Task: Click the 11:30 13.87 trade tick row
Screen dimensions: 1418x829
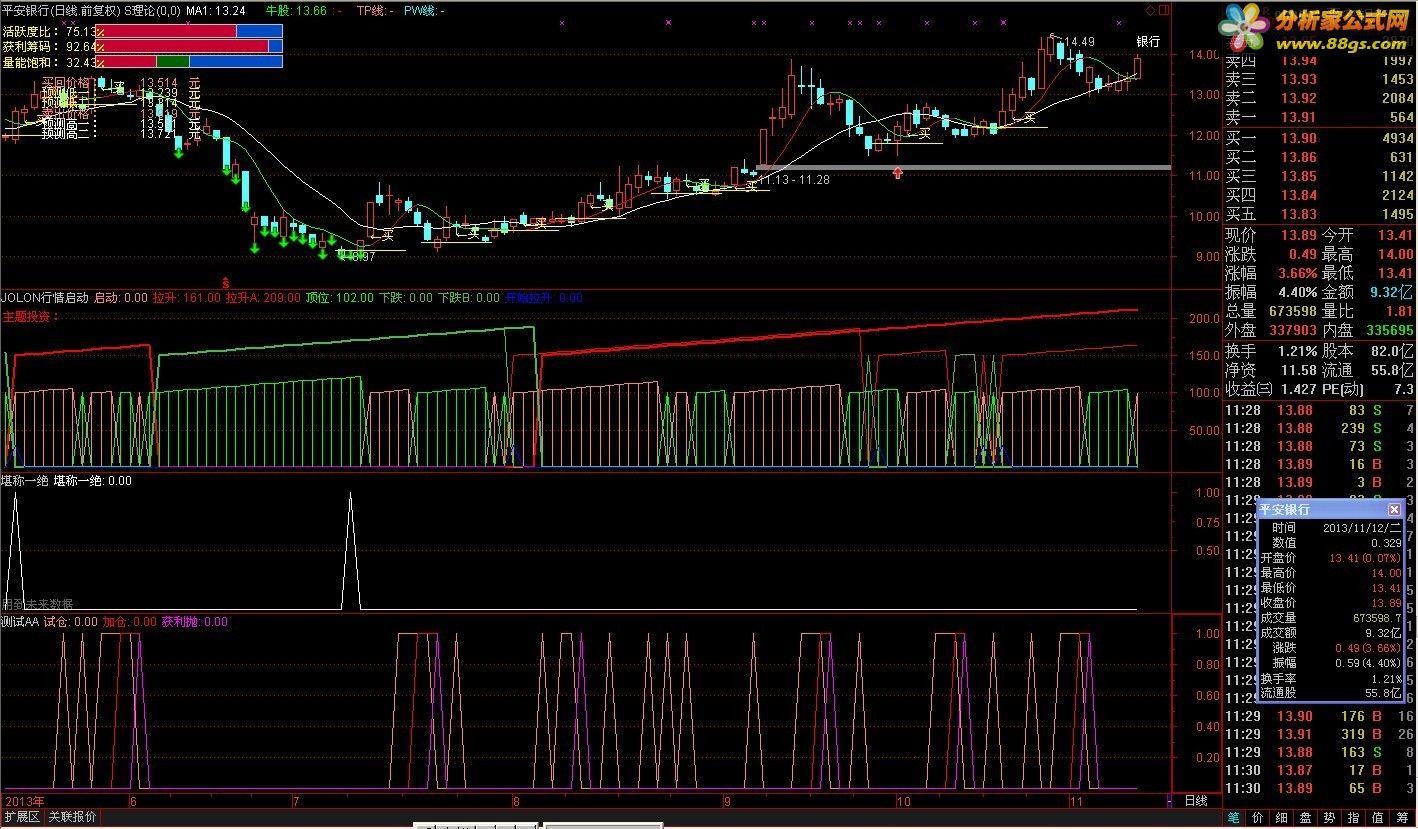Action: coord(1320,770)
